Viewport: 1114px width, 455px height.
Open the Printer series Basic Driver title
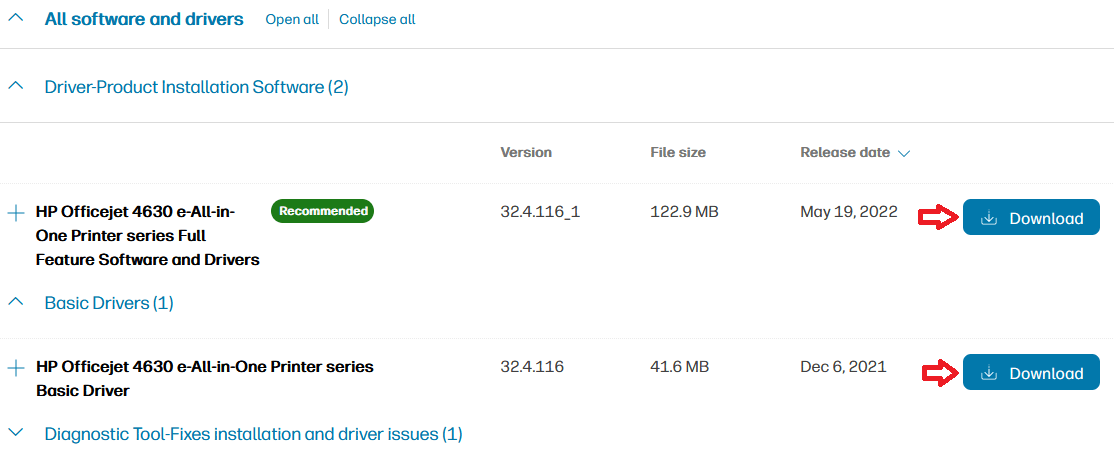204,378
